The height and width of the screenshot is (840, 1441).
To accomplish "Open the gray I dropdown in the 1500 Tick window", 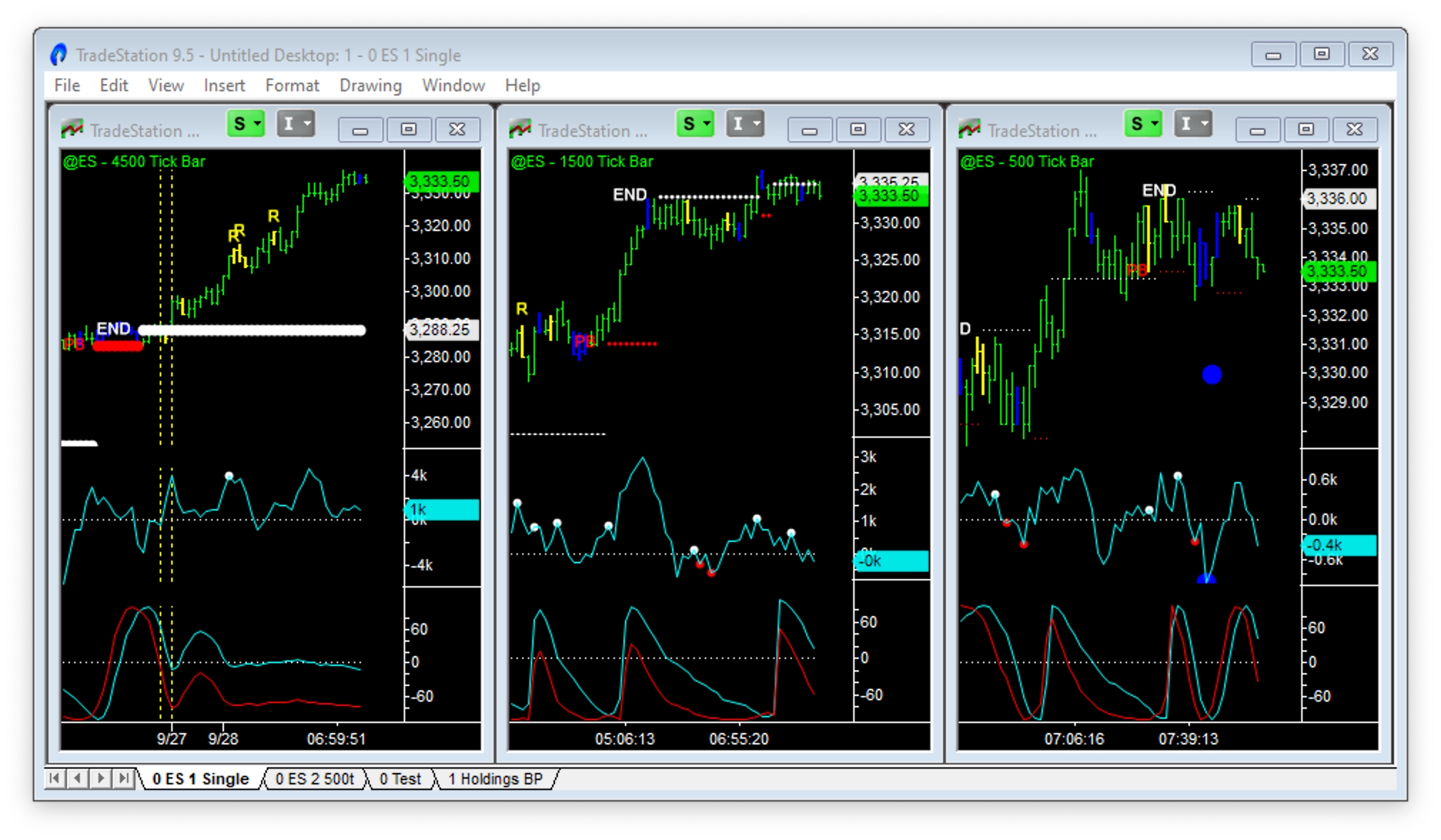I will 745,124.
